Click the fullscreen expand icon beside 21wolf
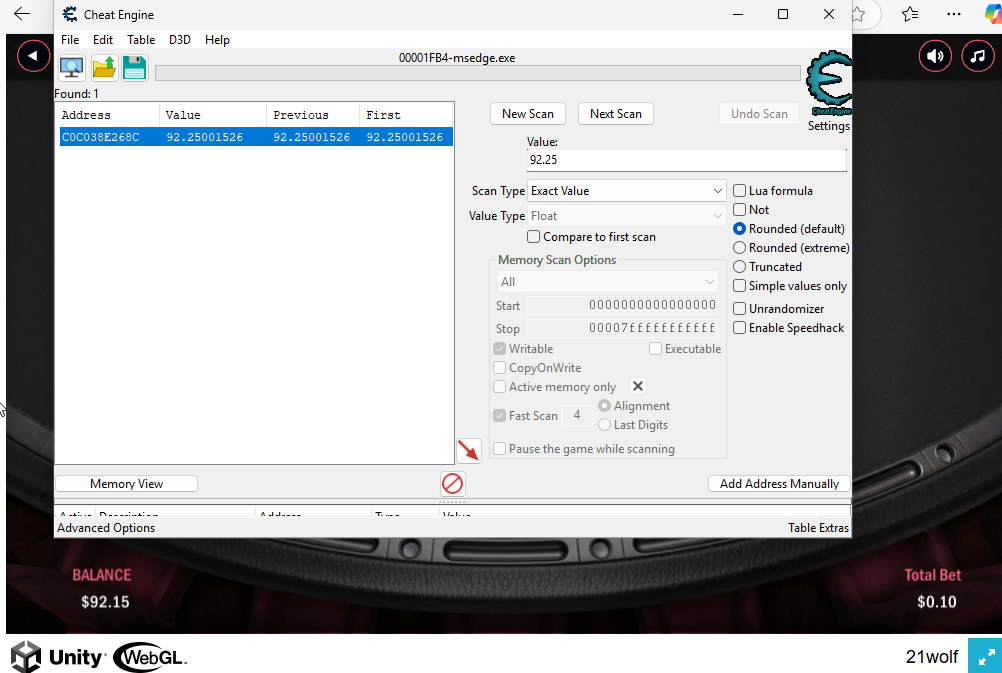1002x673 pixels. pos(984,657)
